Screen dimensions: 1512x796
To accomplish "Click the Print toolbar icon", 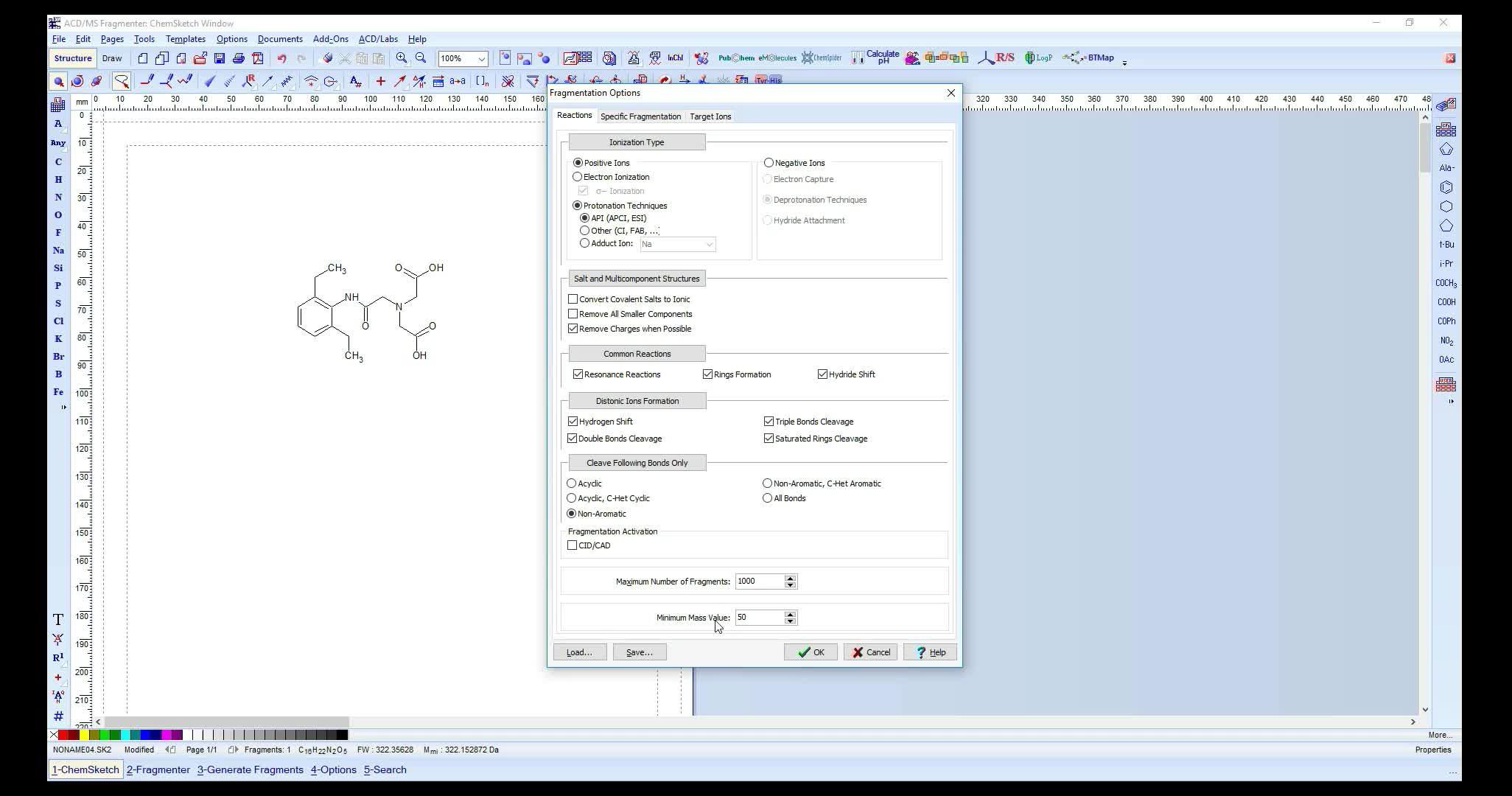I will [238, 58].
